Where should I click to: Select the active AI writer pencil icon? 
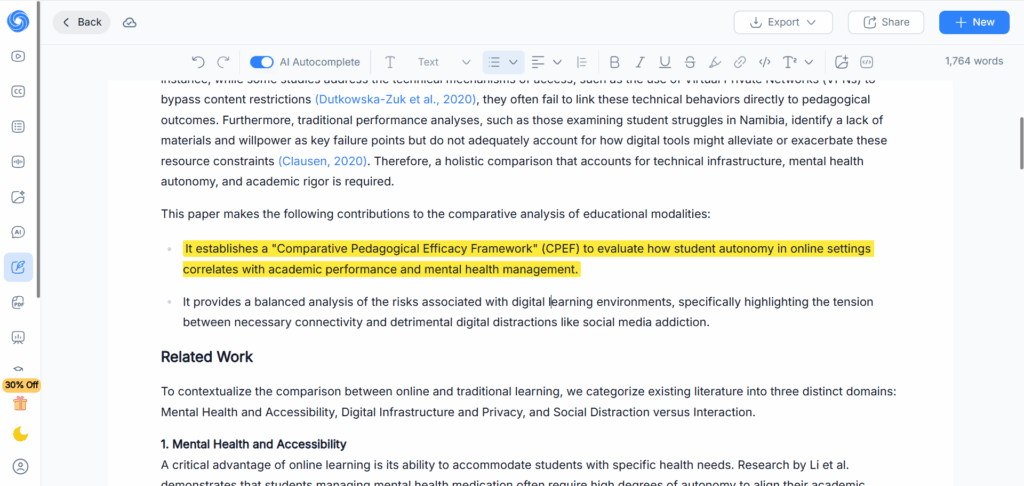tap(18, 267)
